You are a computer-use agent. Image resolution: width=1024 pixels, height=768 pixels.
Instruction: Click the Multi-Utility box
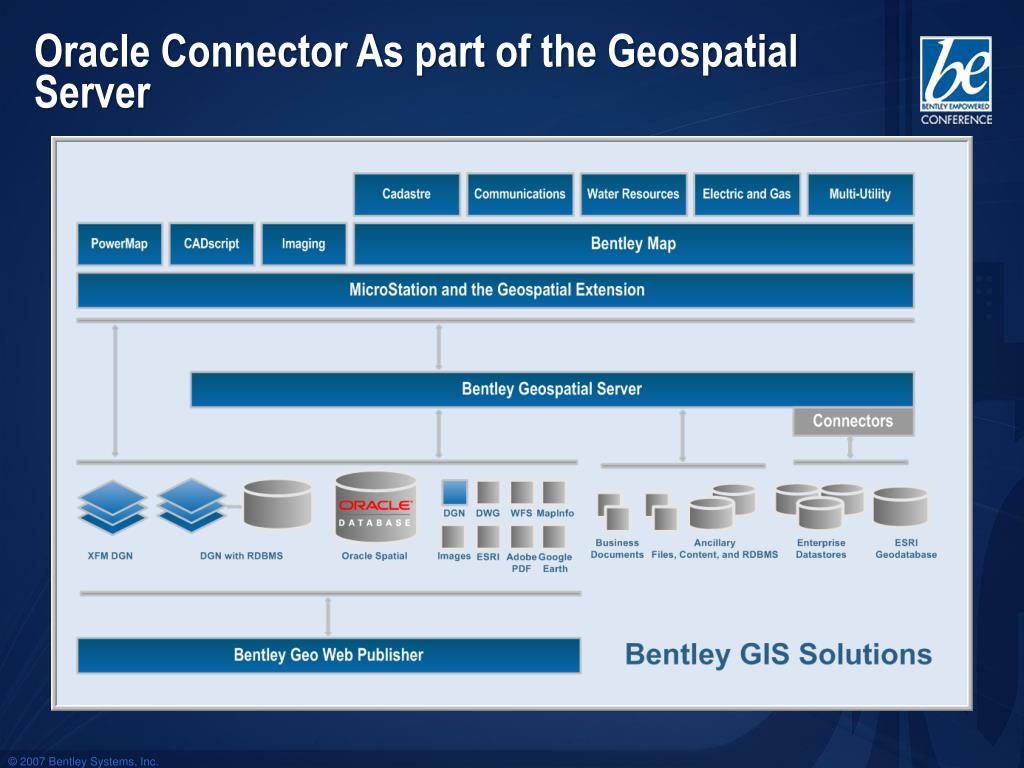click(x=860, y=194)
